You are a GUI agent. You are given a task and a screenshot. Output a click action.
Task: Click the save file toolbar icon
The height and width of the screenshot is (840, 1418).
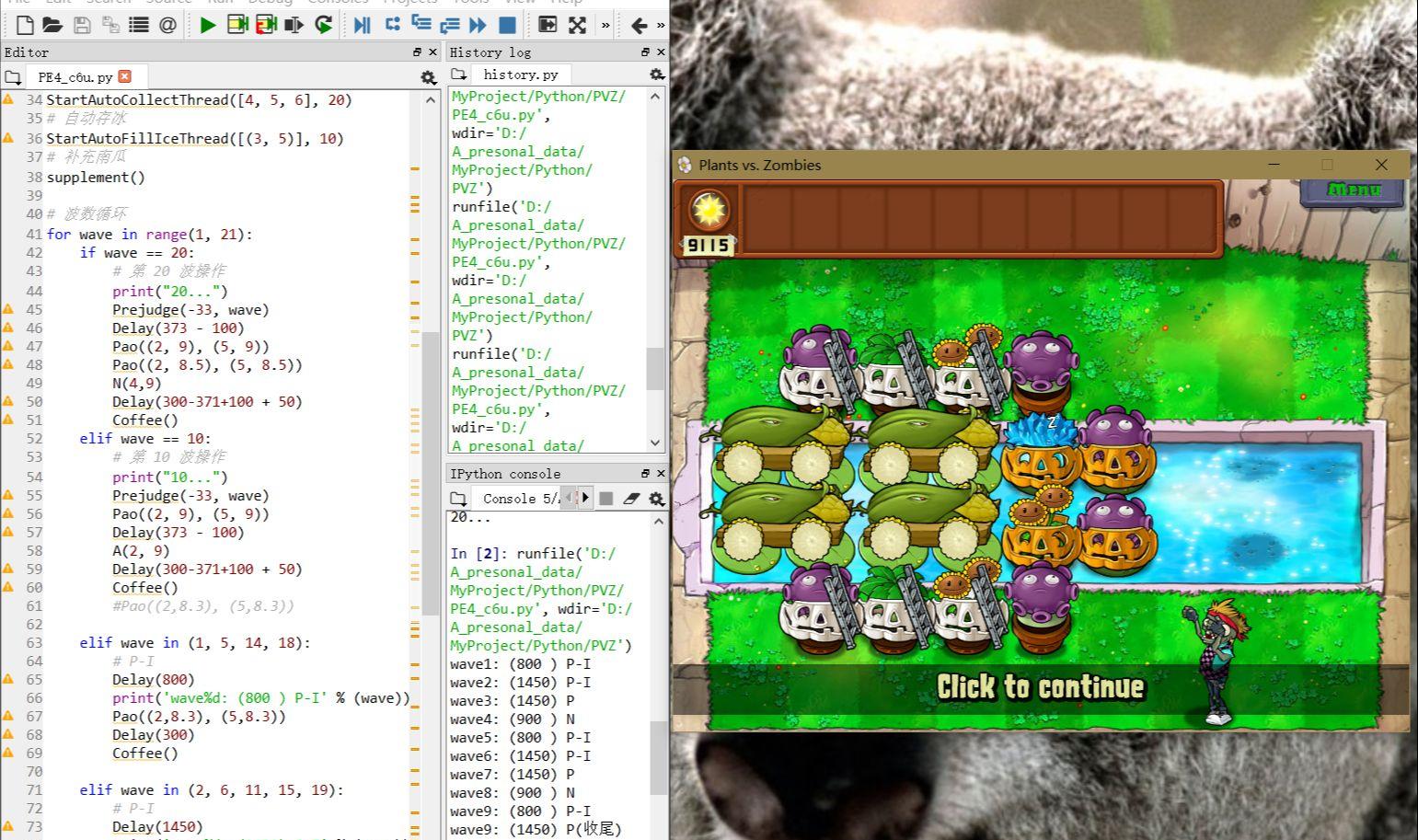coord(82,25)
